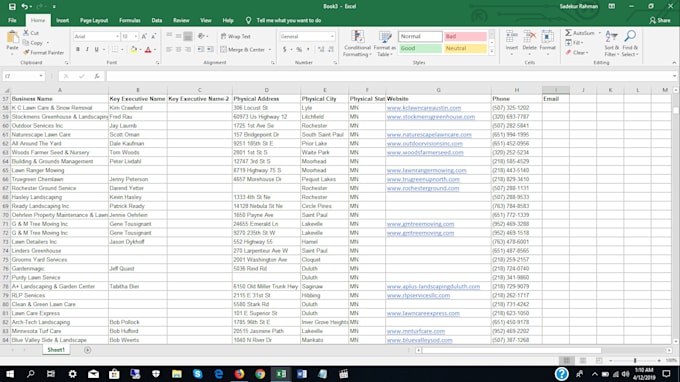680x382 pixels.
Task: Open www.gmtreemoving.com link in row 71
Action: point(420,224)
